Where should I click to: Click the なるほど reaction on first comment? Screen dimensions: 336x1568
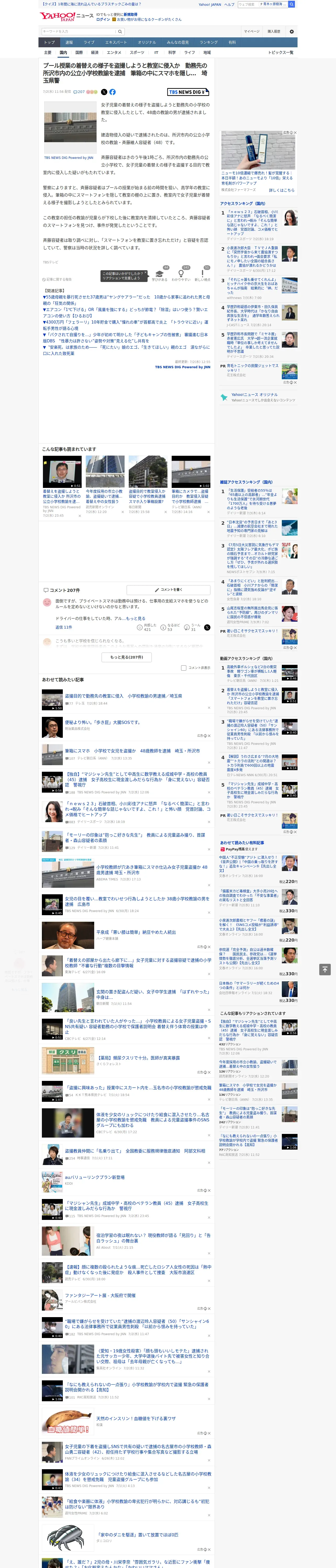coord(170,627)
